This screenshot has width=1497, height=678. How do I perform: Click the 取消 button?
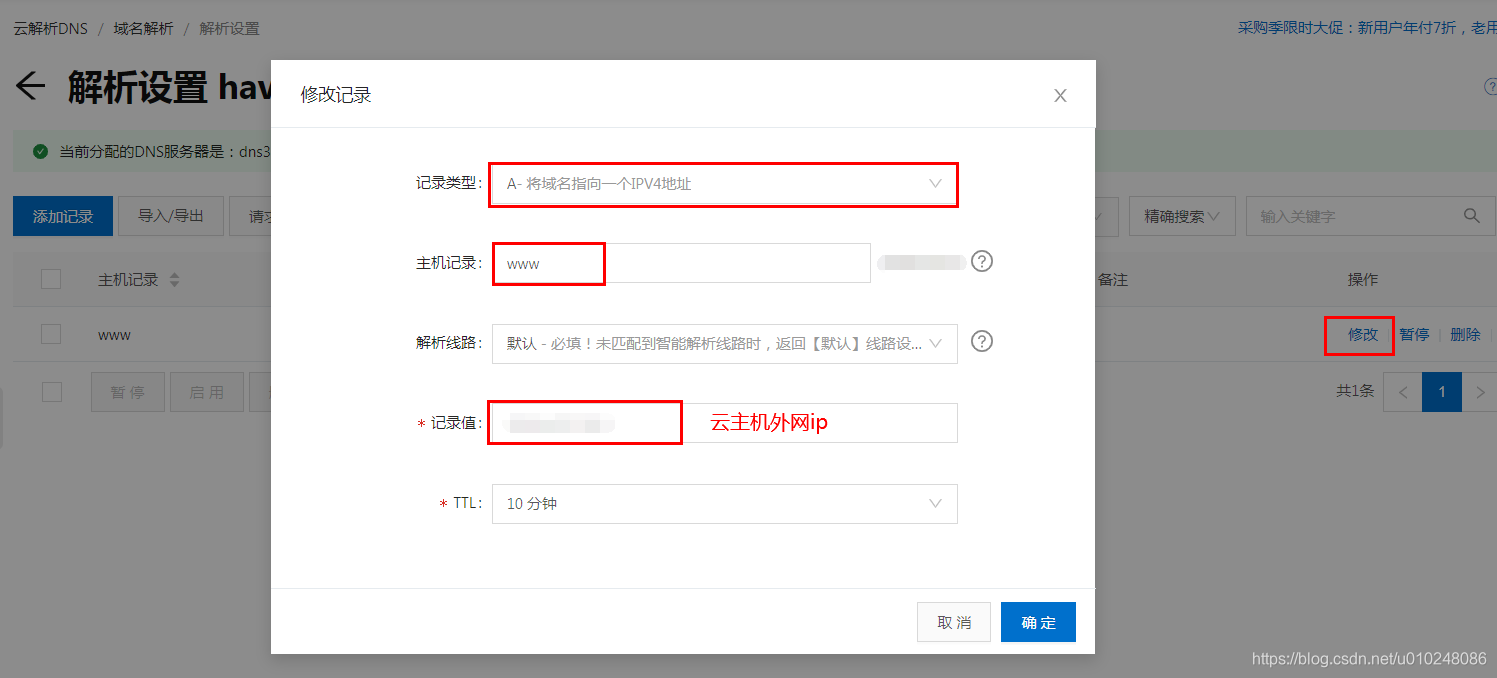pos(954,622)
